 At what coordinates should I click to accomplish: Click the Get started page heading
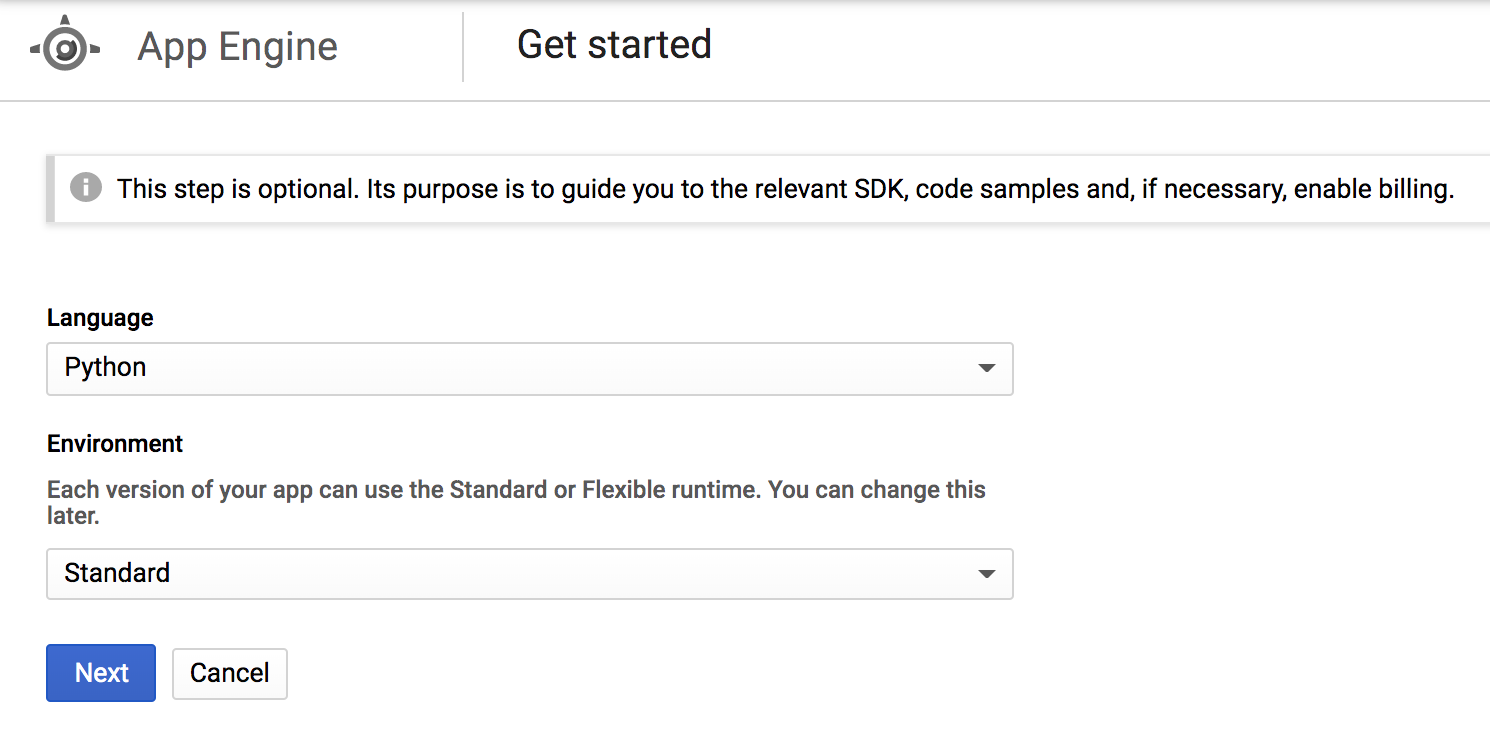[x=614, y=45]
